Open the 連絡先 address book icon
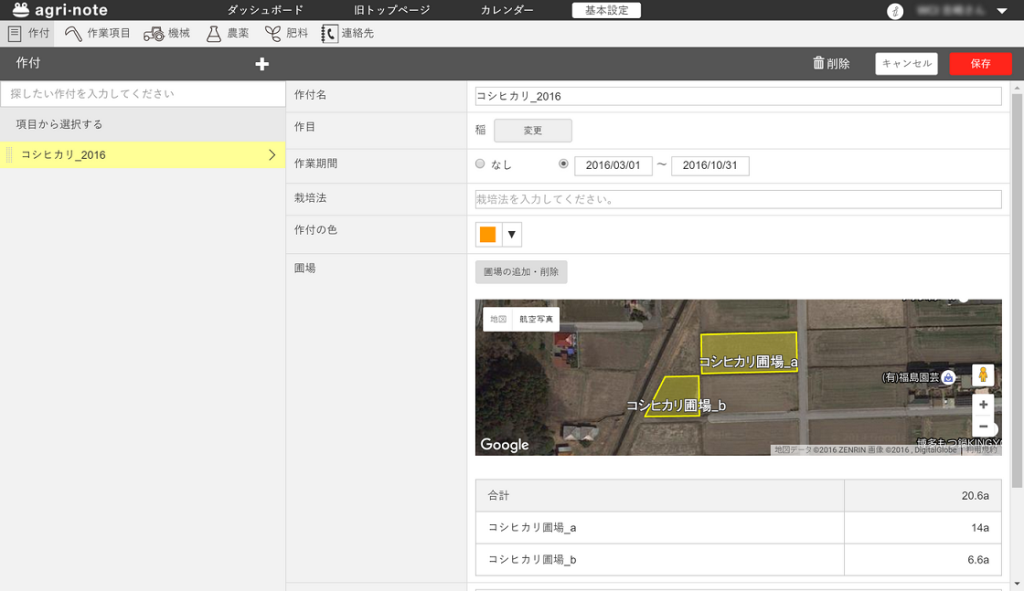Viewport: 1024px width, 591px height. (x=329, y=34)
